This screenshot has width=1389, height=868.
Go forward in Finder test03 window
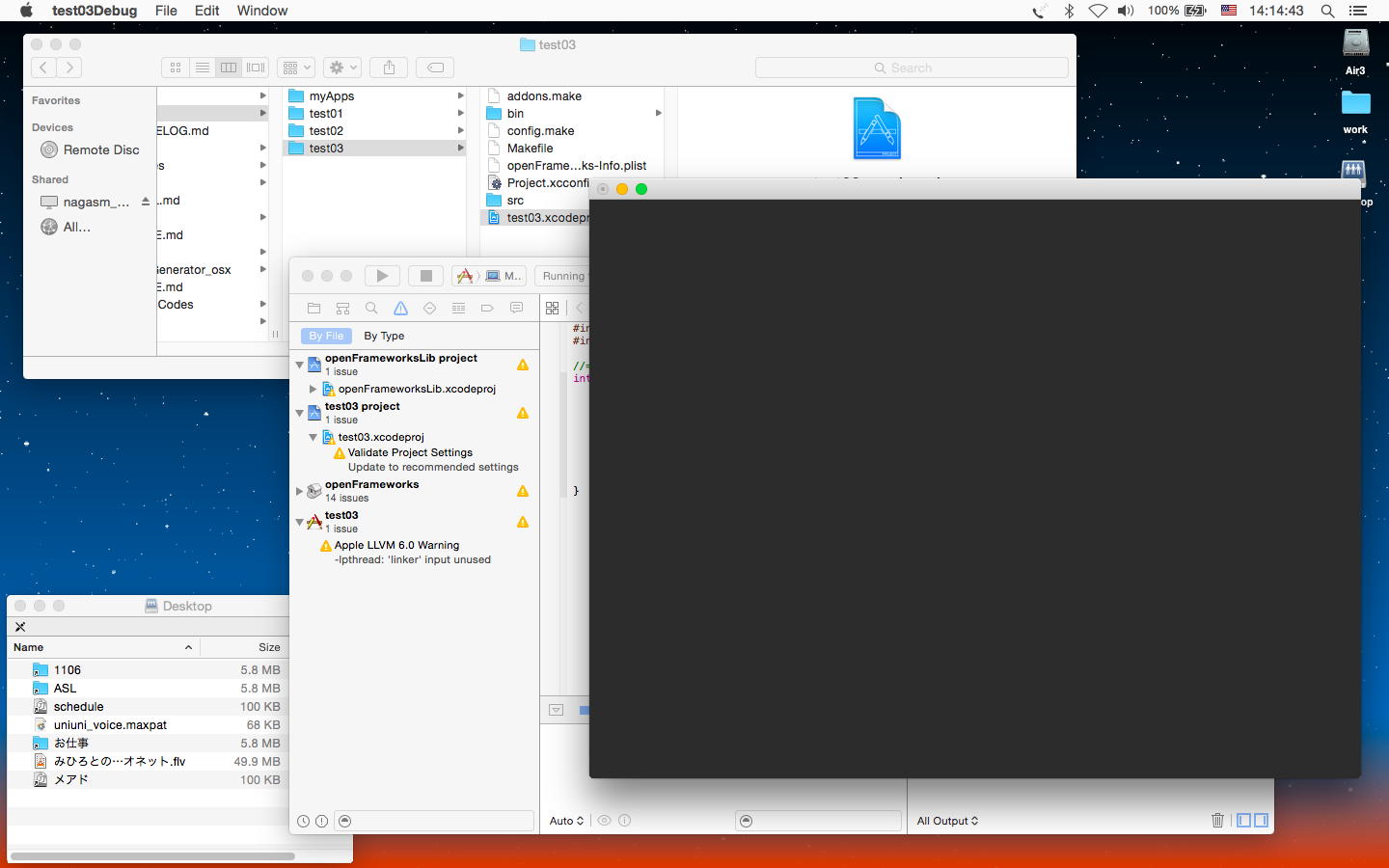[x=69, y=68]
